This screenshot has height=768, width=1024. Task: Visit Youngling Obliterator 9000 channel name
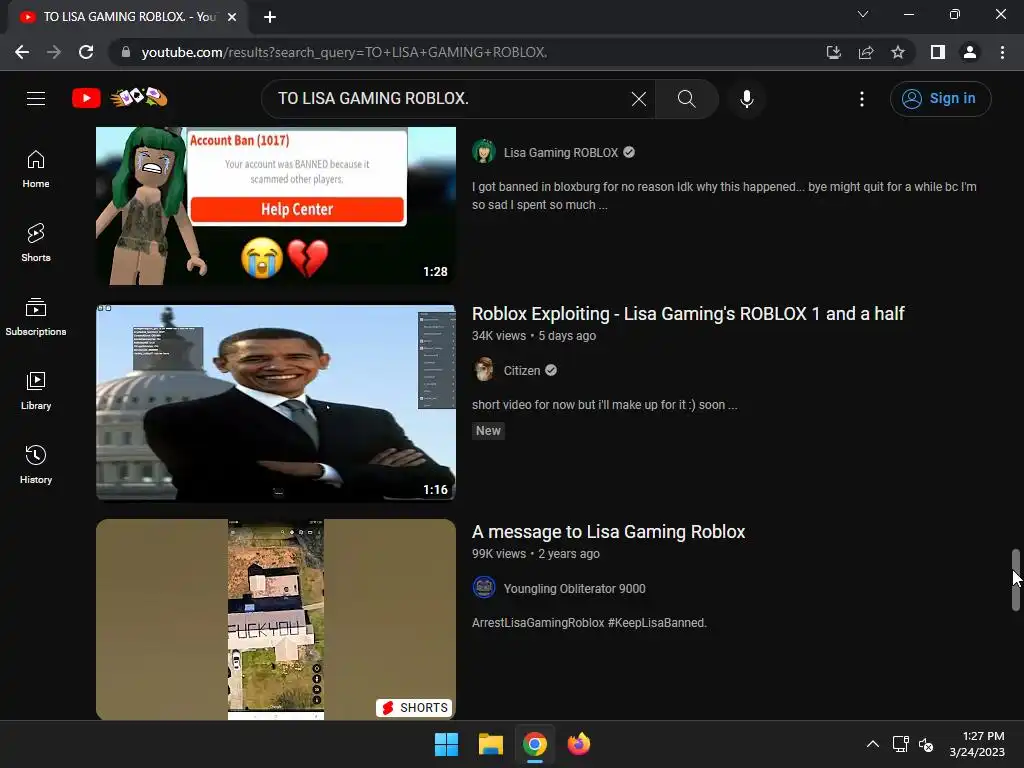575,588
